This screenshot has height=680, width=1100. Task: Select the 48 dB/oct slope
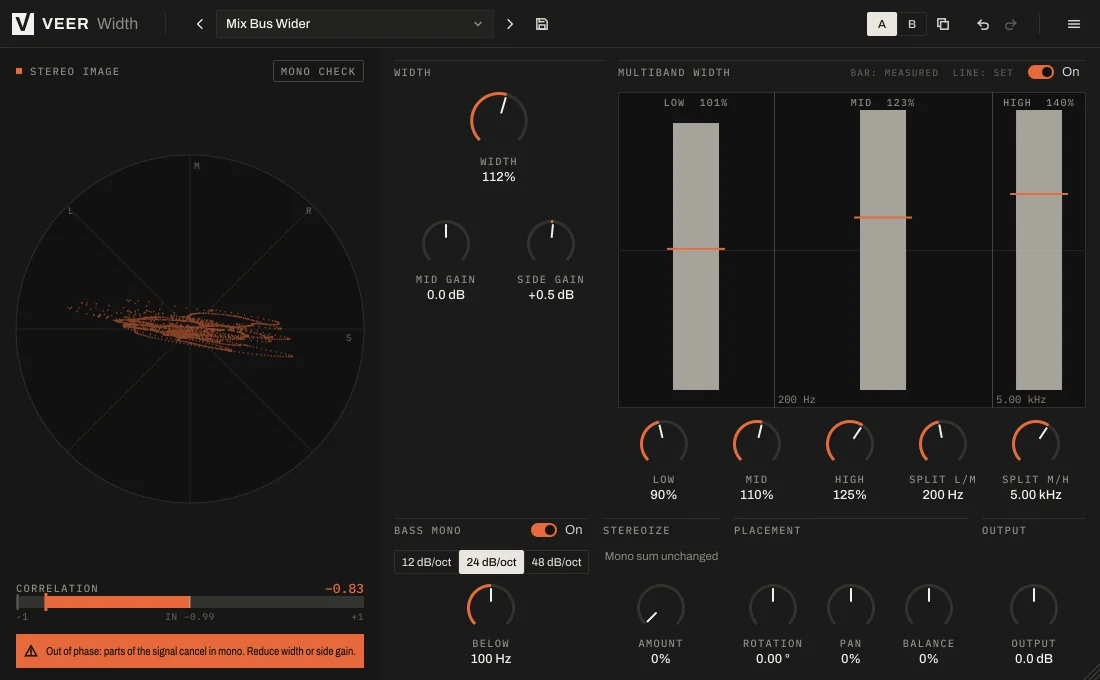coord(556,562)
